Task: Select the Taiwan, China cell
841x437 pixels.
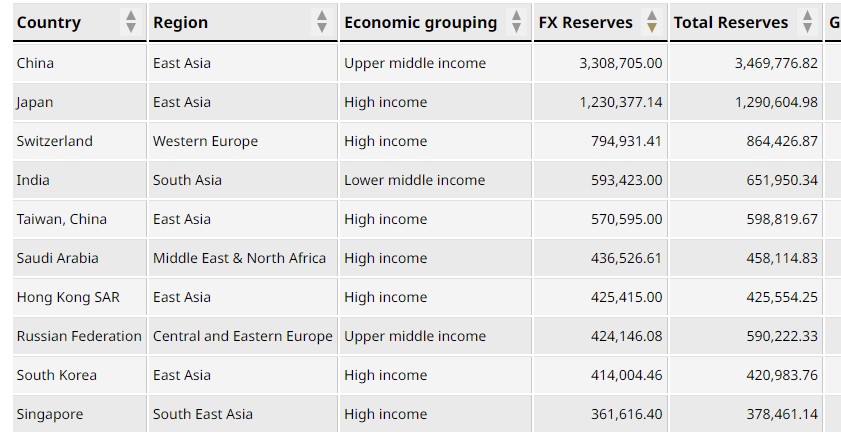Action: pos(61,219)
